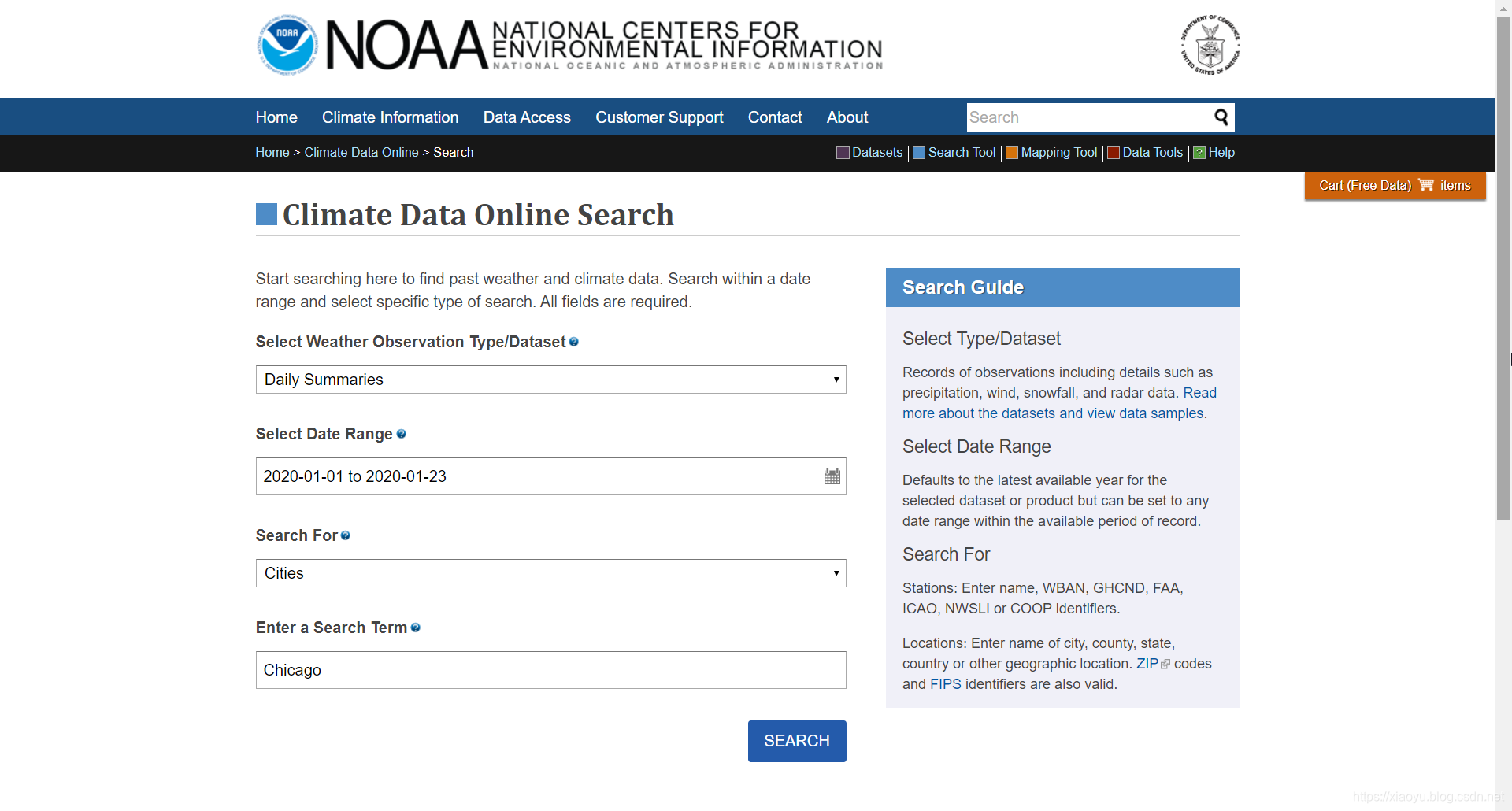Click help icon beside Enter a Search Term
Image resolution: width=1512 pixels, height=811 pixels.
pos(416,628)
